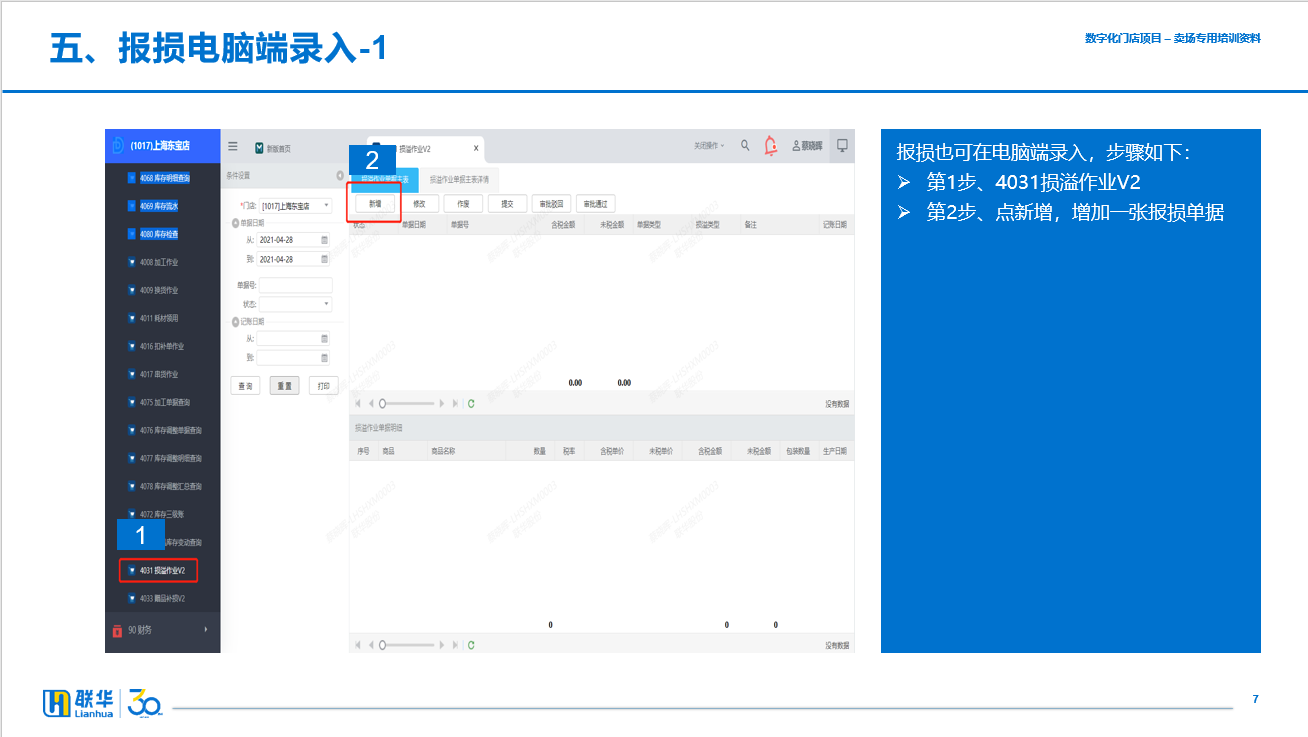Open the 关闭操作 dropdown

pos(710,146)
